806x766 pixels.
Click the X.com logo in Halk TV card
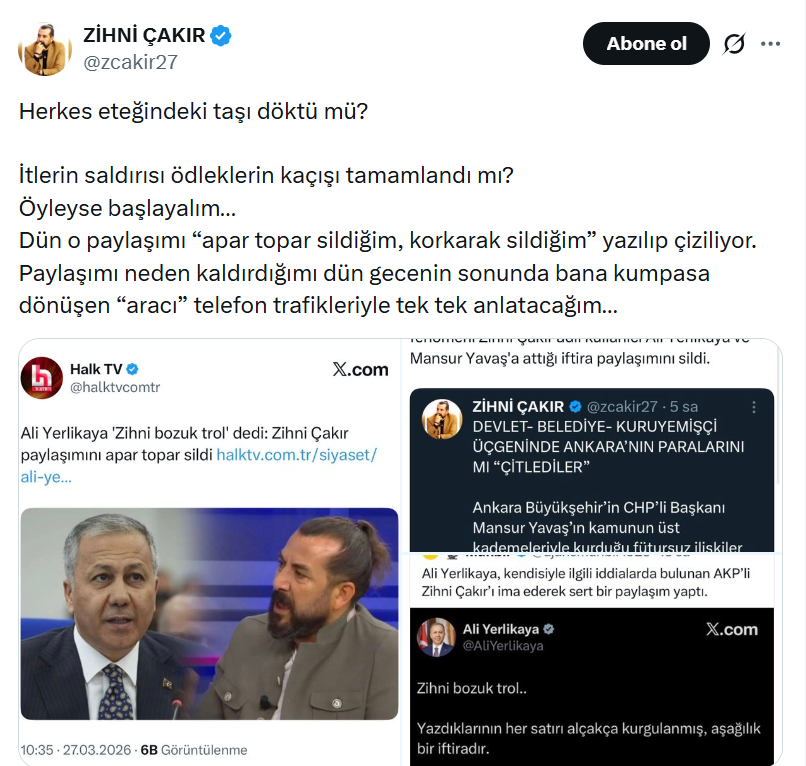(x=360, y=369)
